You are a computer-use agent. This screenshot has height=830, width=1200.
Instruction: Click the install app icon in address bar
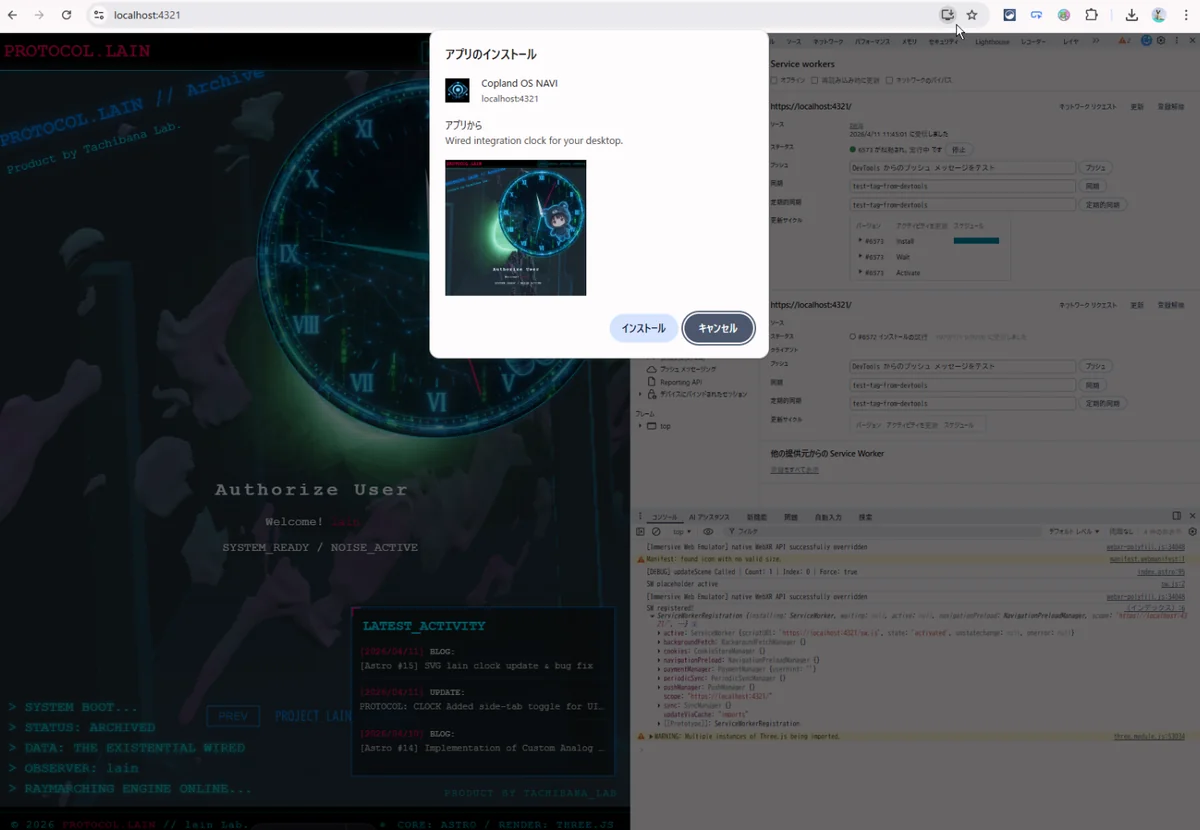point(947,15)
